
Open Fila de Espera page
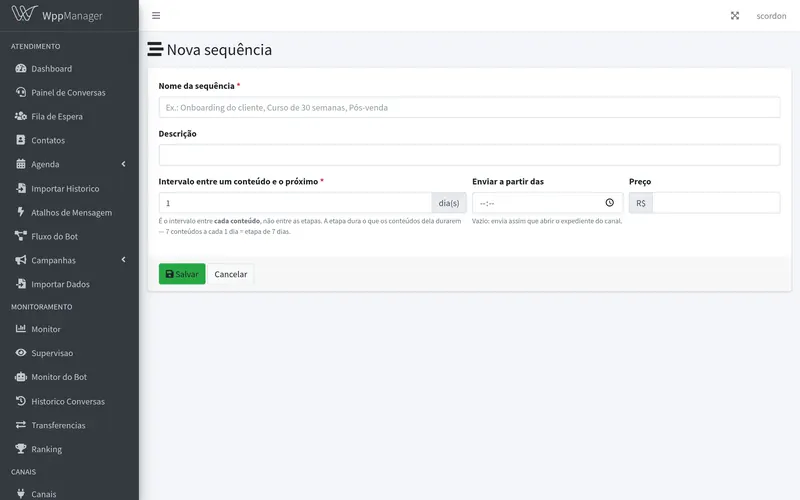coord(69,116)
